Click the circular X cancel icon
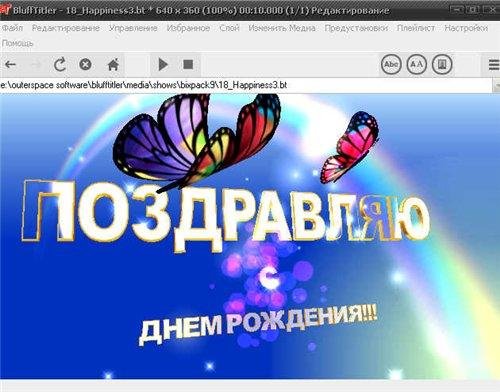Screen dimensions: 500x392 click(85, 64)
